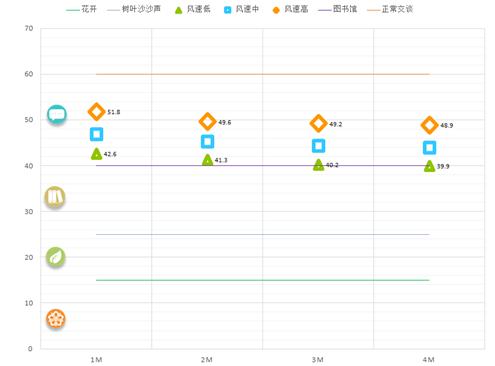Select the green horizontal line at 15
The height and width of the screenshot is (366, 495).
(263, 280)
